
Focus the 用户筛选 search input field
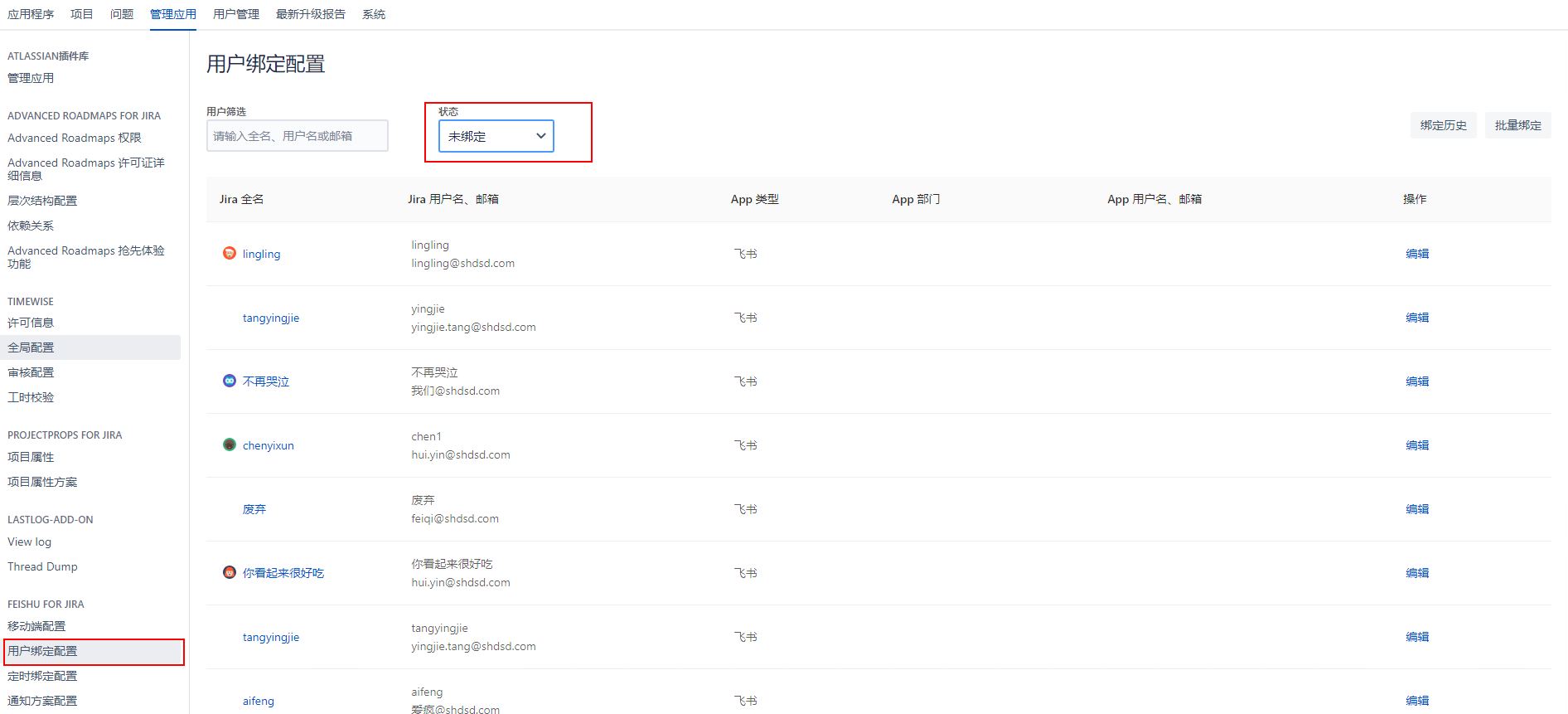[x=297, y=136]
